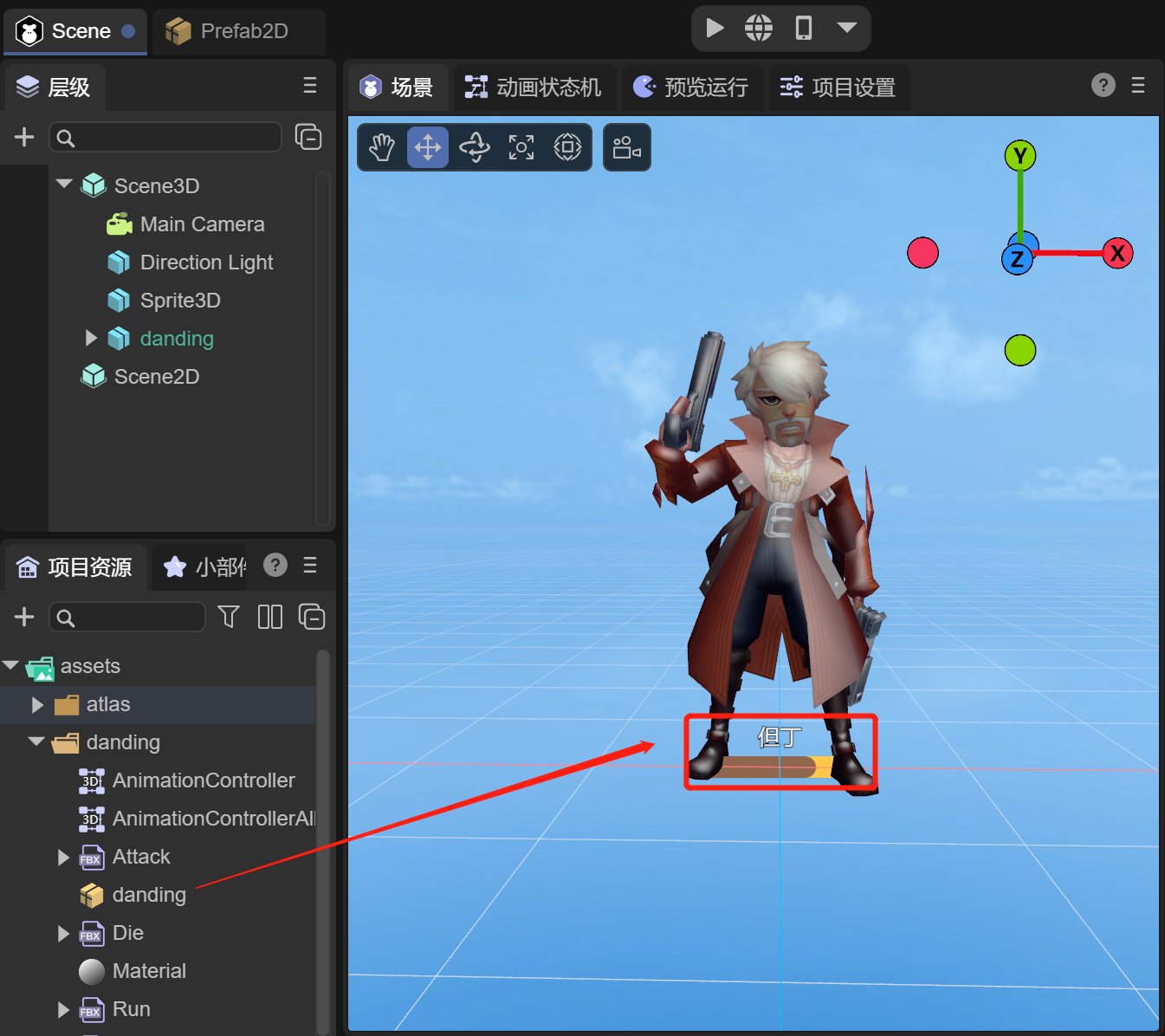Open the preview options dropdown arrow

(x=847, y=28)
